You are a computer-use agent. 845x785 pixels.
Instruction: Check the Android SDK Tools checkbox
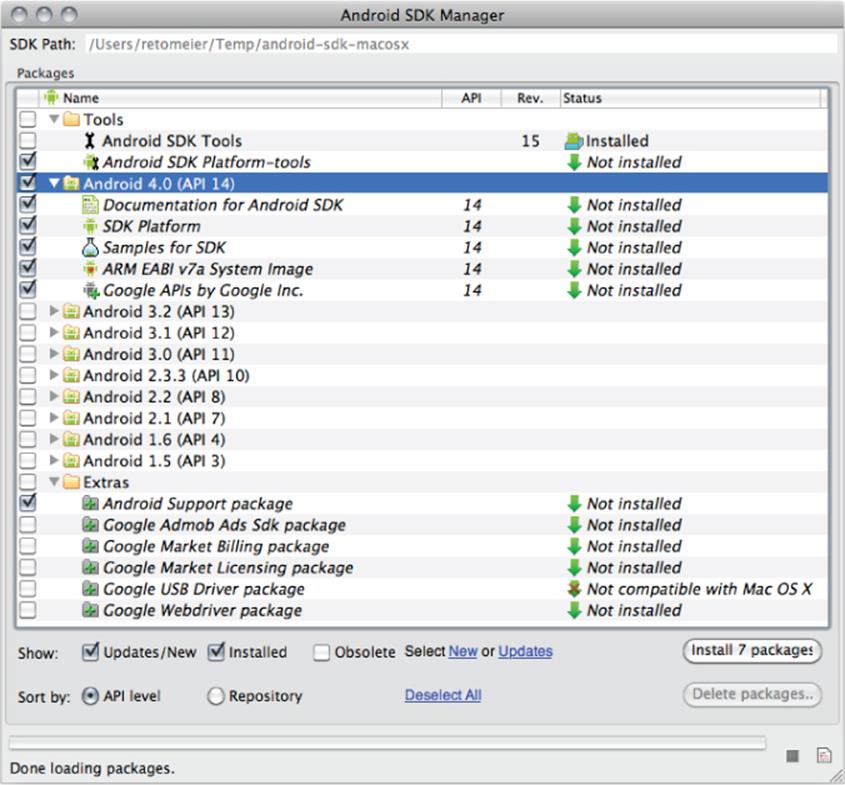[x=27, y=141]
